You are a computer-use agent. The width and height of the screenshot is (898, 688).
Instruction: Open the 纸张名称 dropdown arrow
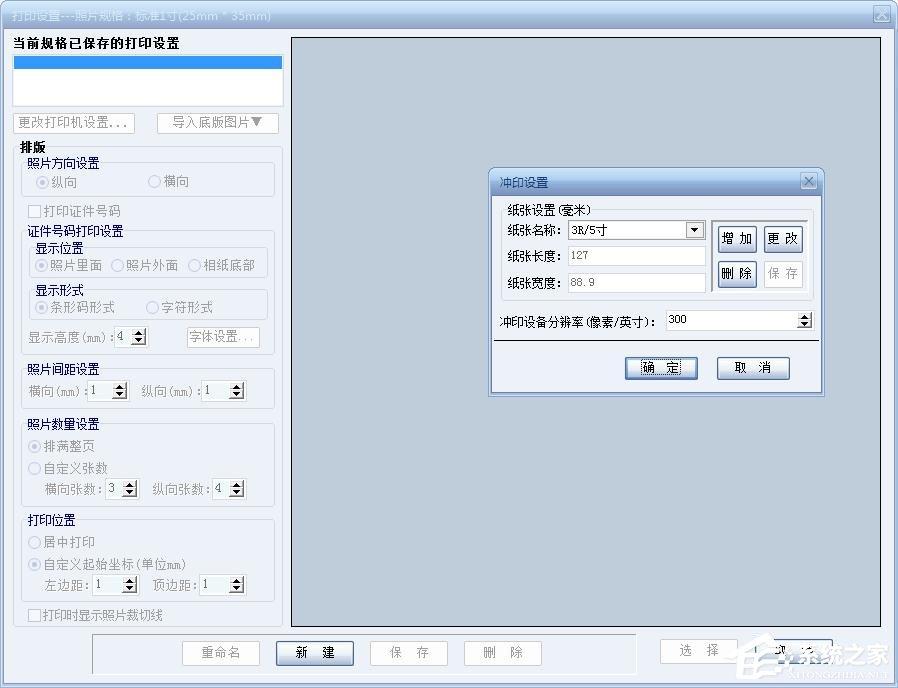coord(694,230)
